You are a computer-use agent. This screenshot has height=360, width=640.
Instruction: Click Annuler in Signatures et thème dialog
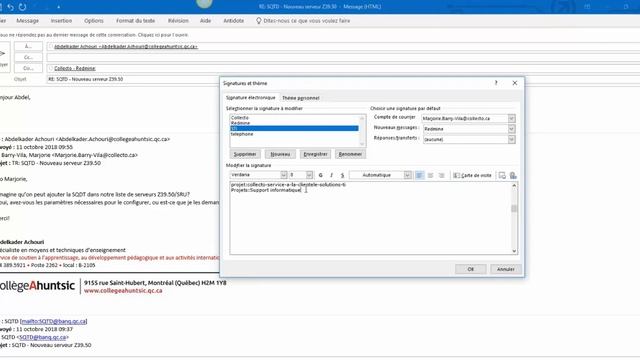(x=505, y=269)
